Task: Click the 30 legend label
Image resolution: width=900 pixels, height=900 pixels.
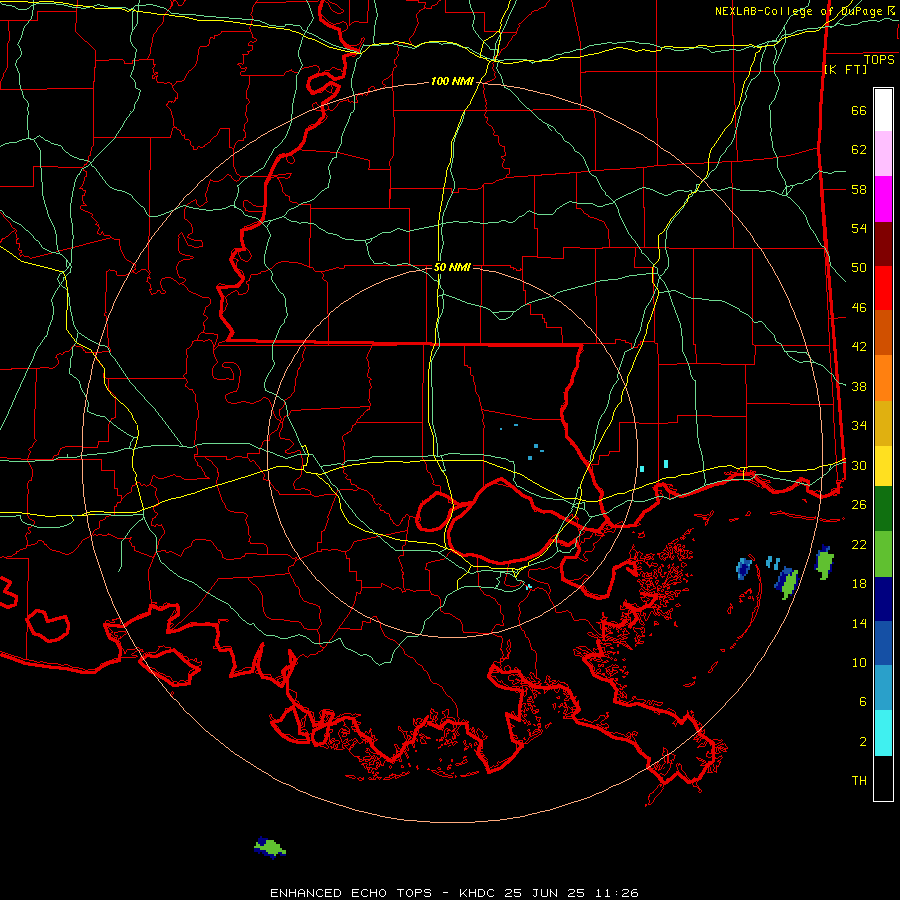Action: tap(859, 465)
